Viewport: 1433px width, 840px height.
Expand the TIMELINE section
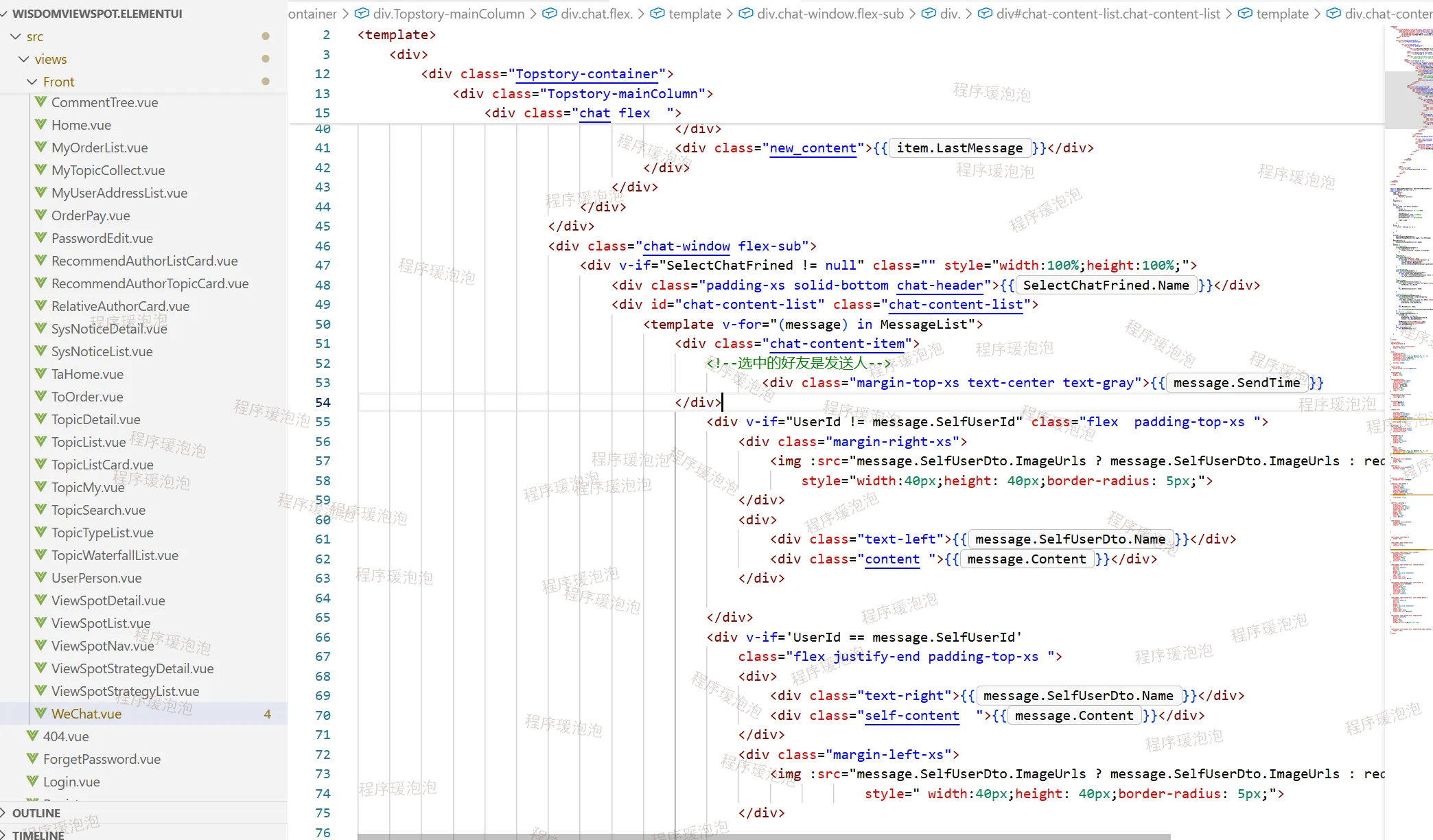37,835
